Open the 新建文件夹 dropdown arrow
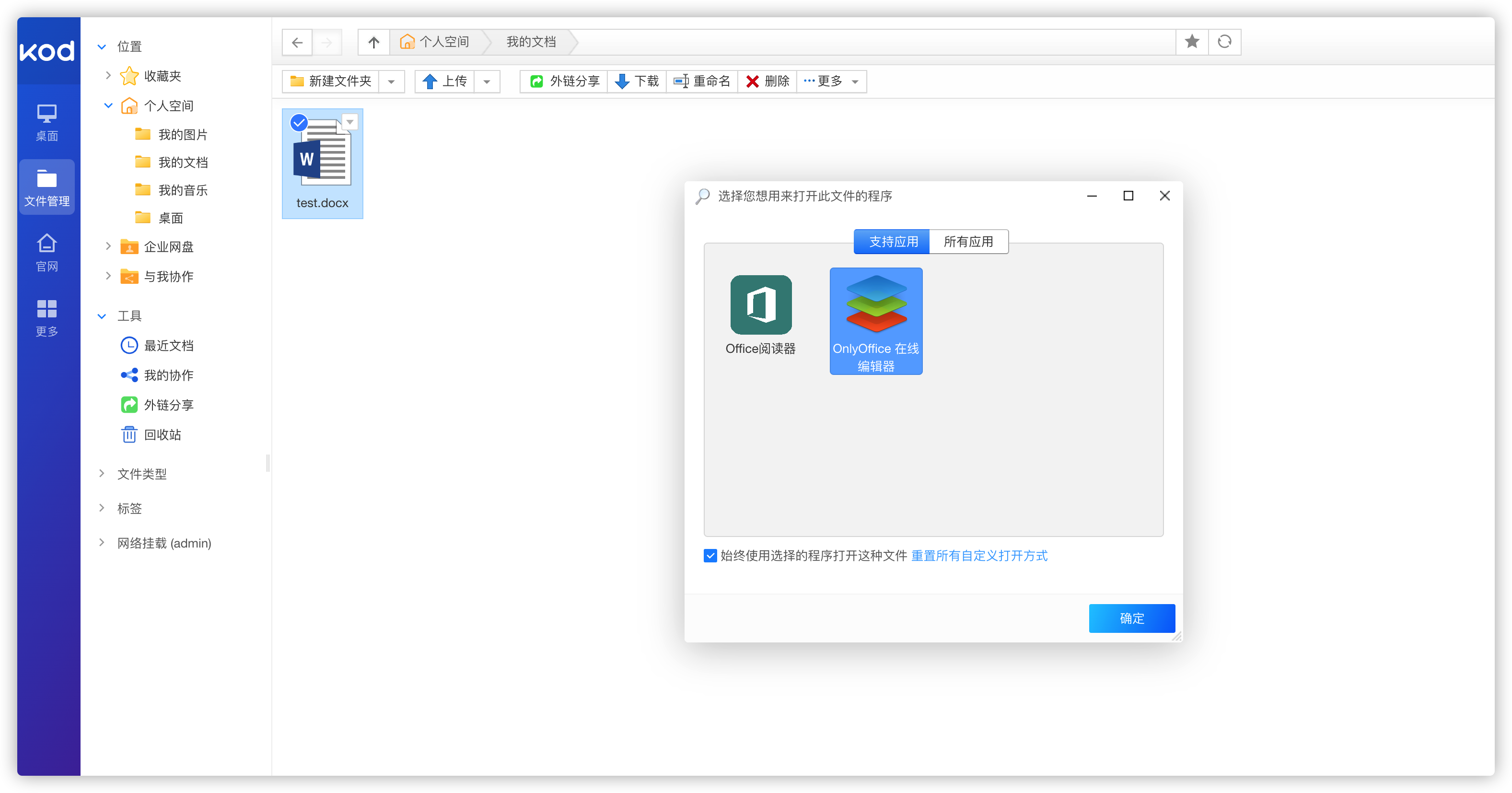Screen dimensions: 1512x793 coord(392,82)
